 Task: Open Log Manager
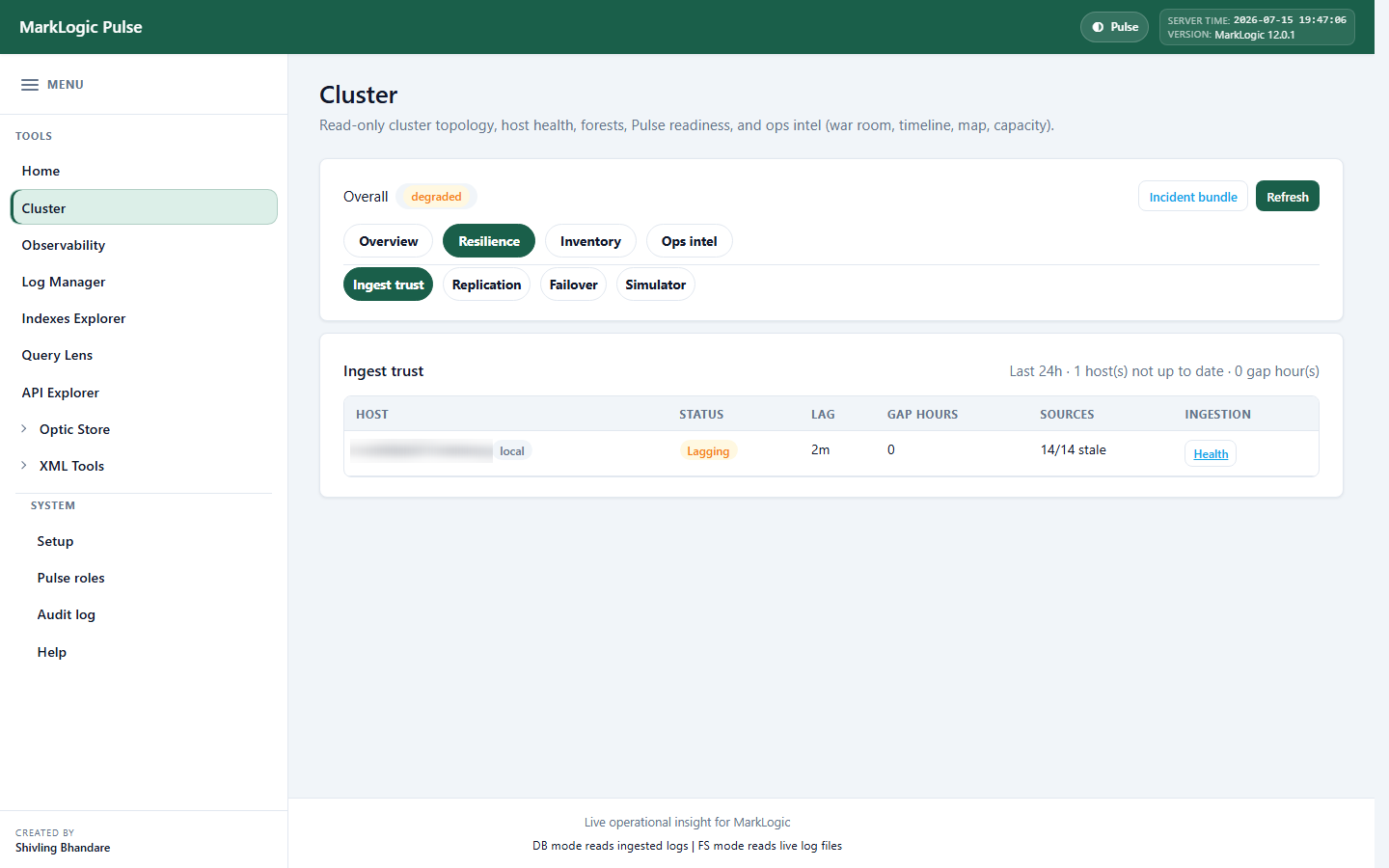point(144,282)
